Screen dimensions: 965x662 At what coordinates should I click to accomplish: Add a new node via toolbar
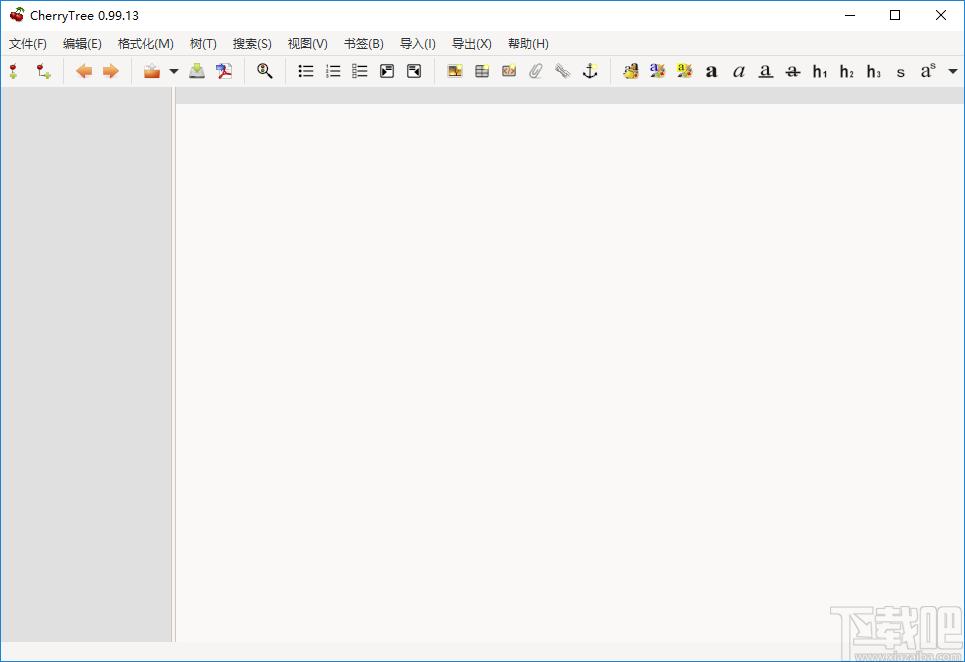tap(14, 71)
